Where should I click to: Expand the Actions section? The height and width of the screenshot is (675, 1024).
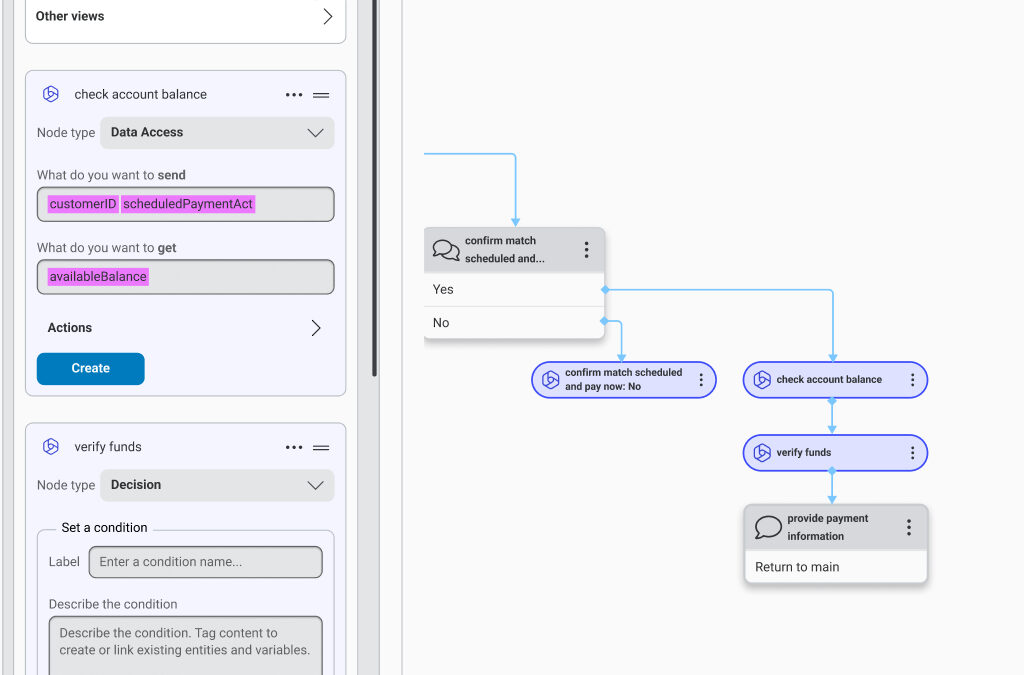(x=185, y=328)
